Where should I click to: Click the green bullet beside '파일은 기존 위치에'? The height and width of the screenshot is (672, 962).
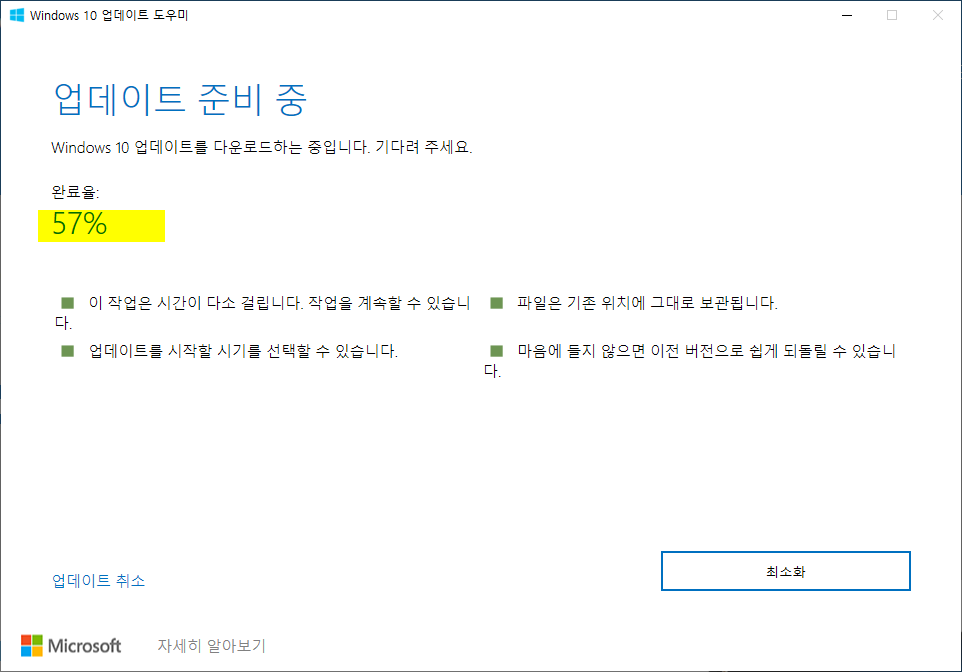497,303
